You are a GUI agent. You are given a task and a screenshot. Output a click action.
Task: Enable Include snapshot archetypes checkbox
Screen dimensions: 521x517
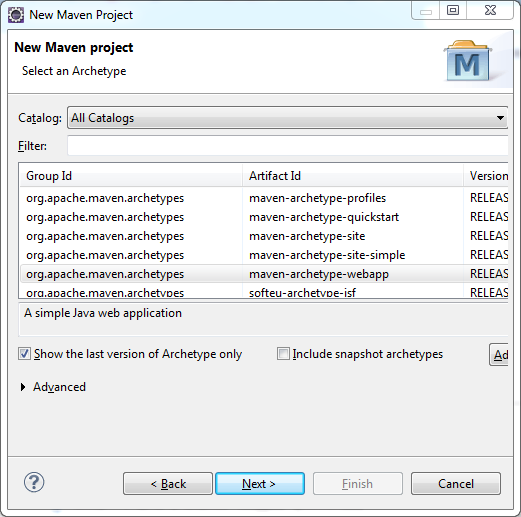[x=283, y=354]
